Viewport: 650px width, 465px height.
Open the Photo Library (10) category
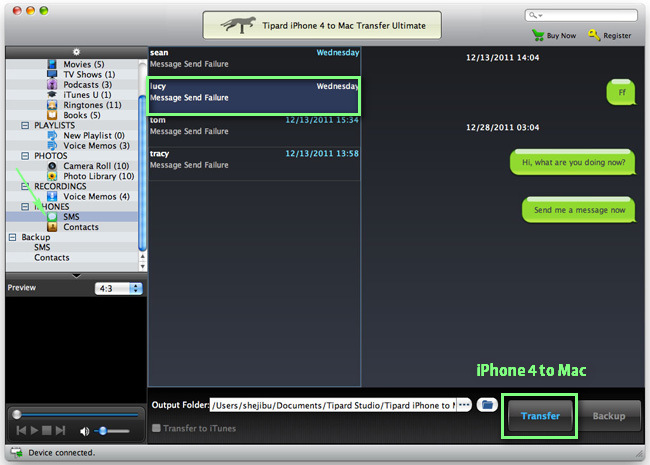pos(99,176)
